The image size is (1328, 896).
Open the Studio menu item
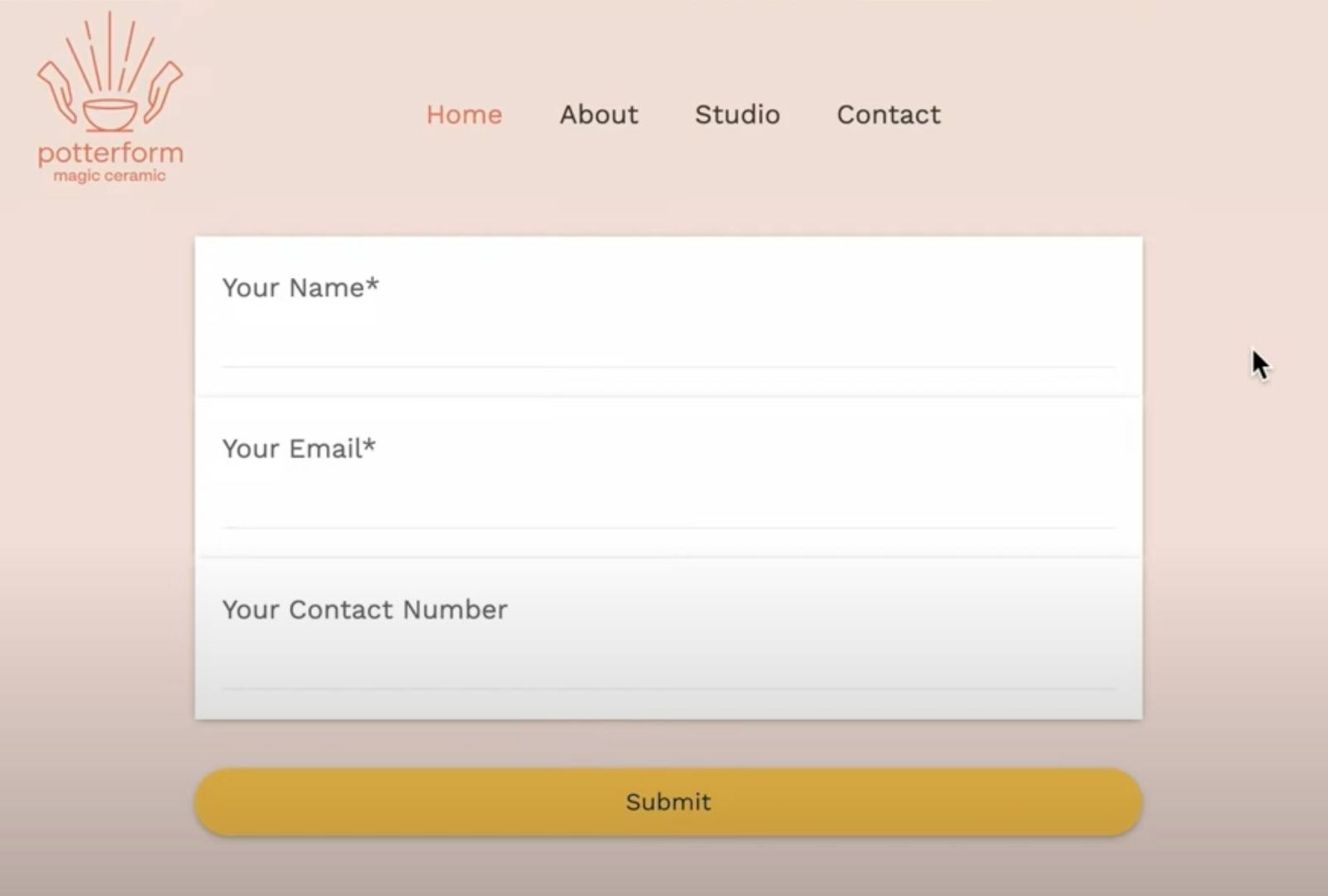pyautogui.click(x=737, y=114)
